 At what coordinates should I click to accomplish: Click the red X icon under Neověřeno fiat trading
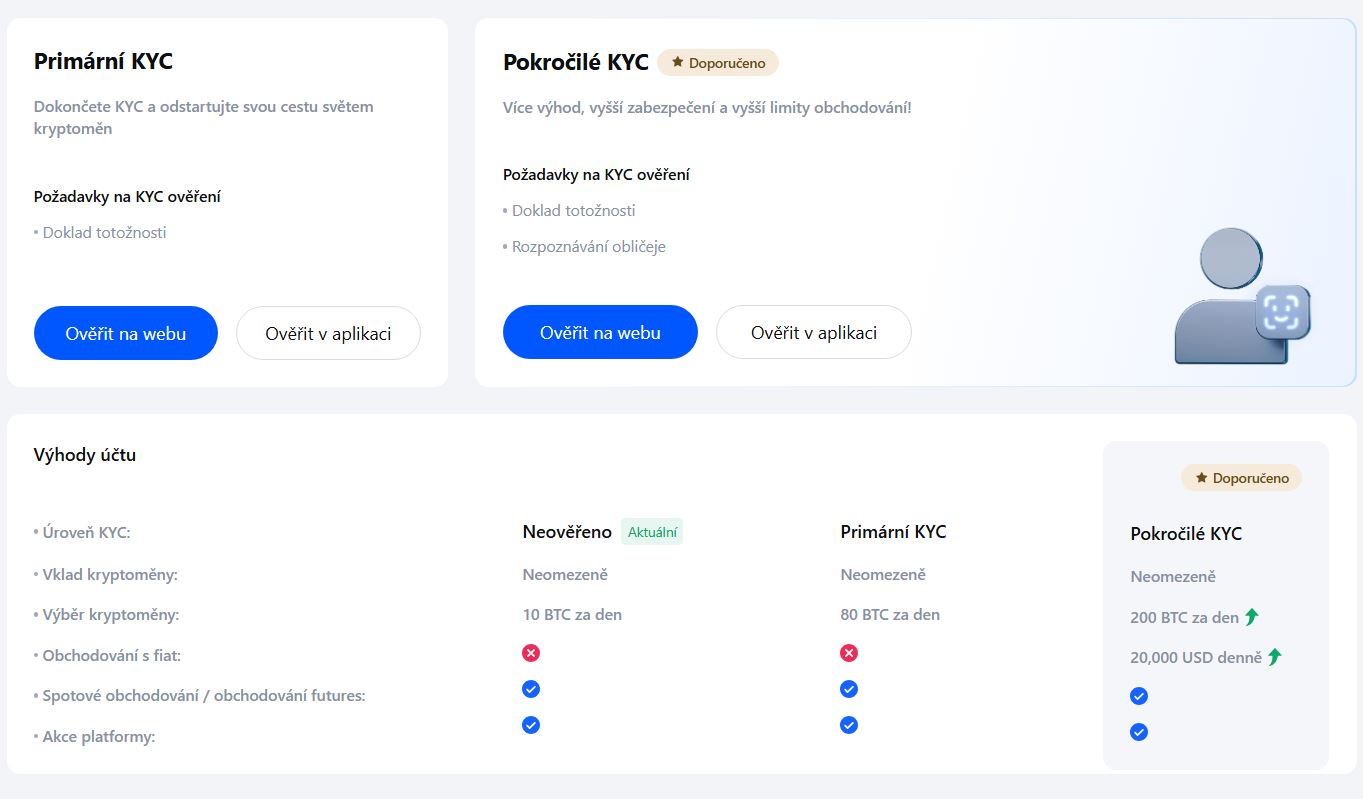pyautogui.click(x=530, y=652)
